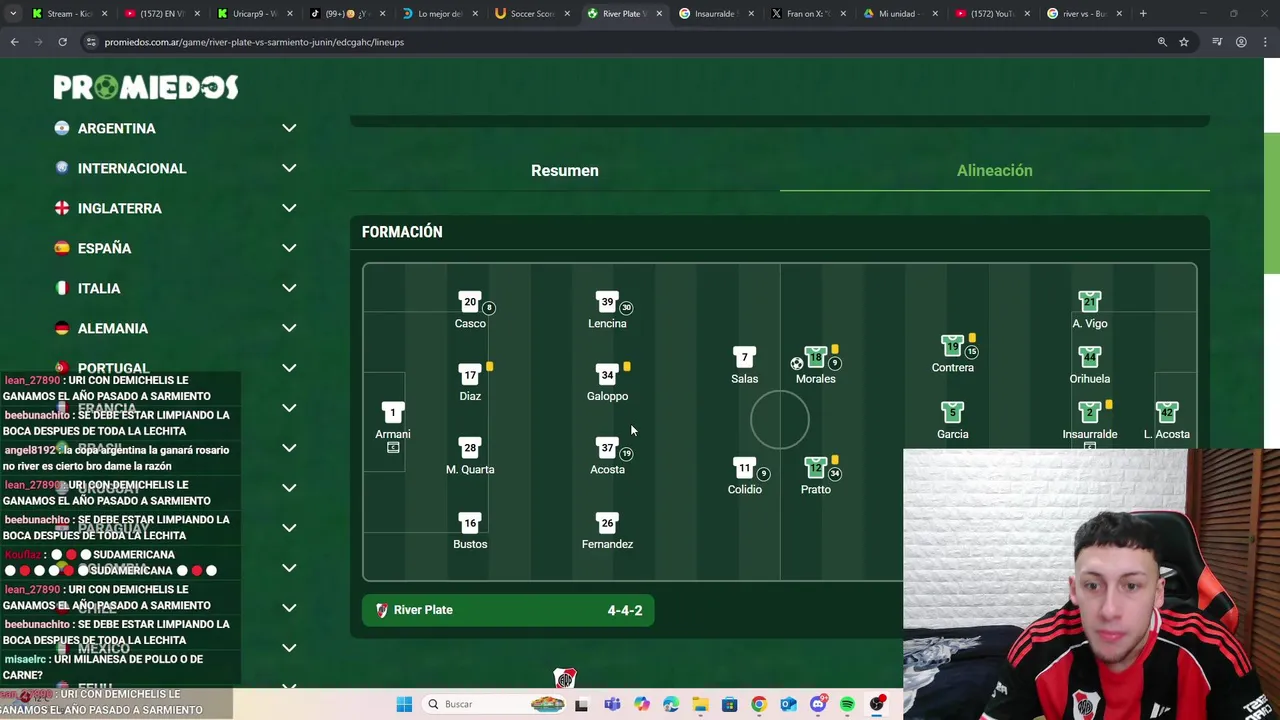This screenshot has height=720, width=1280.
Task: Click the Windows taskbar Buscar search box
Action: pyautogui.click(x=495, y=704)
